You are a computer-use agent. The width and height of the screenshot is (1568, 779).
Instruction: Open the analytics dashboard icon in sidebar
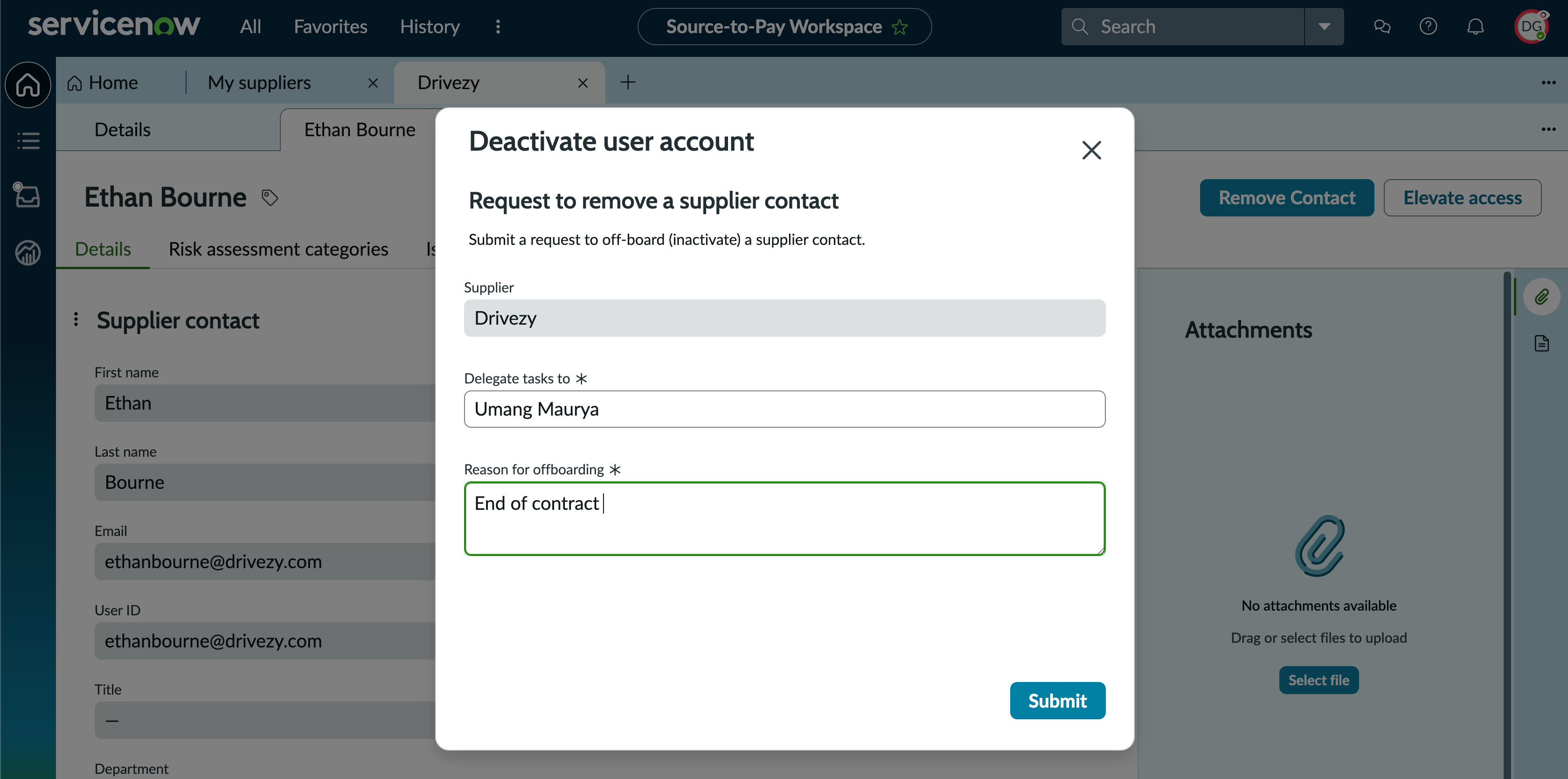28,252
